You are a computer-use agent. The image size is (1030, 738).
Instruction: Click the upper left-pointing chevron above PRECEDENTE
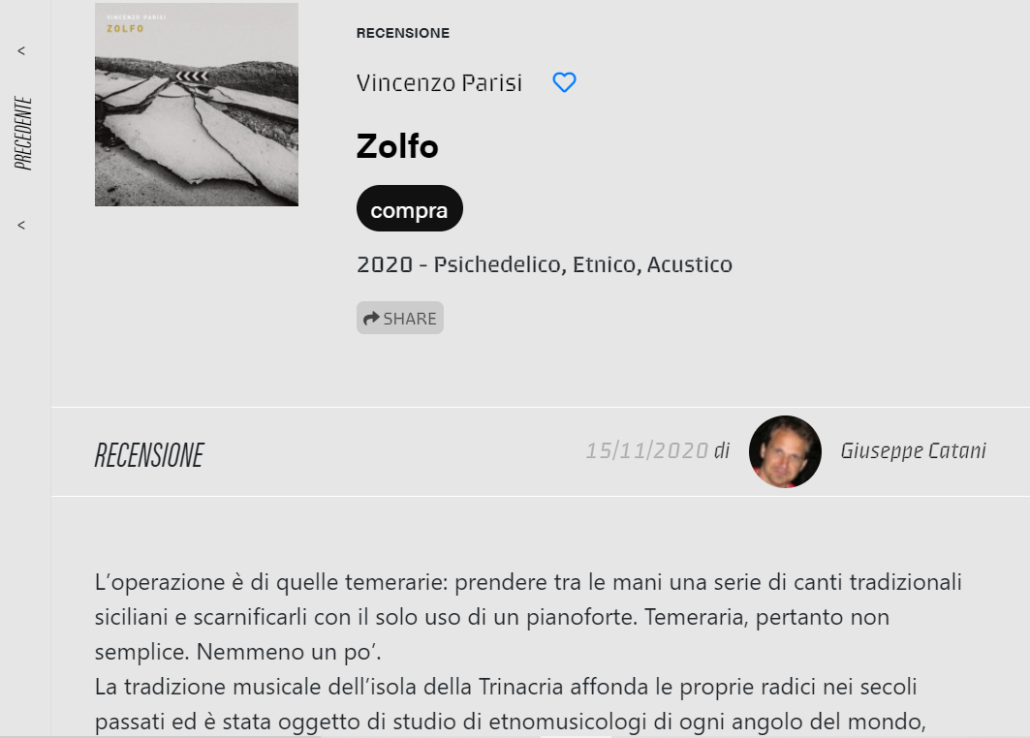pyautogui.click(x=22, y=51)
